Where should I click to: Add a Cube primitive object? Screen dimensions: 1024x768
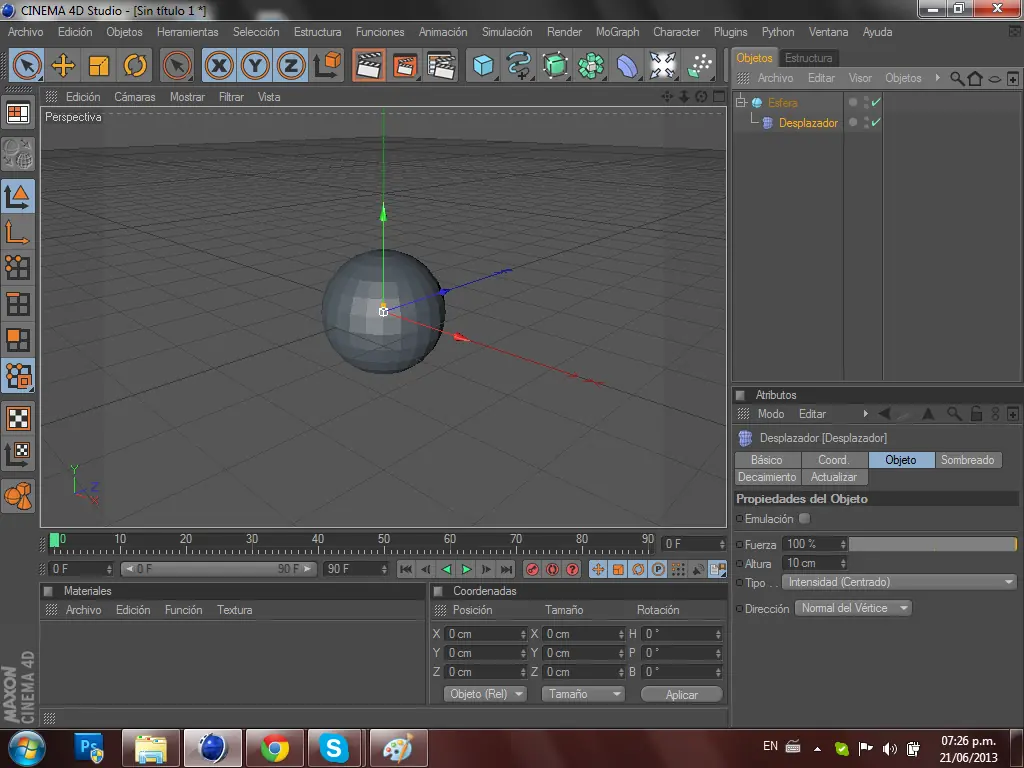(483, 65)
